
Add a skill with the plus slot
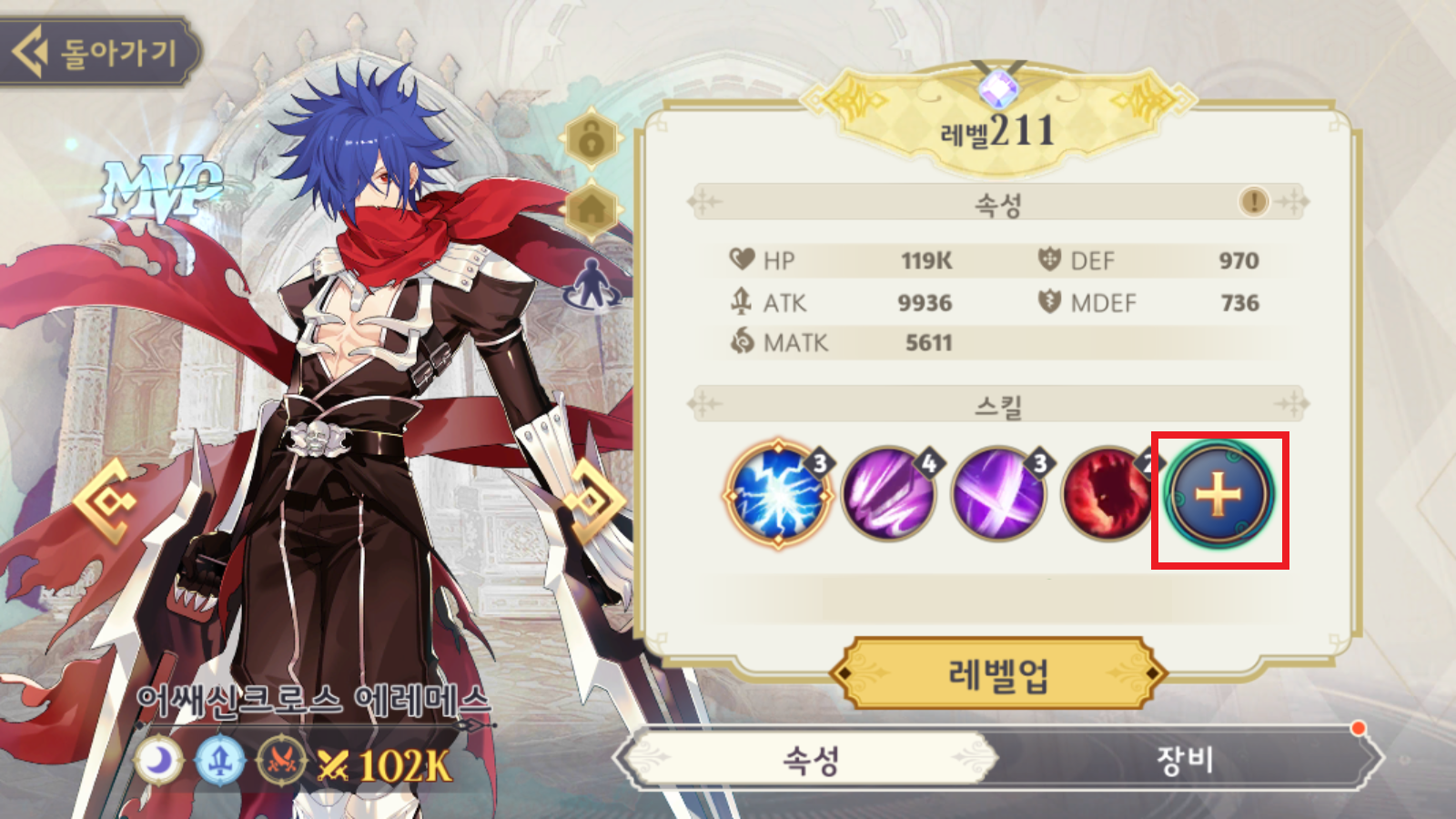coord(1218,496)
